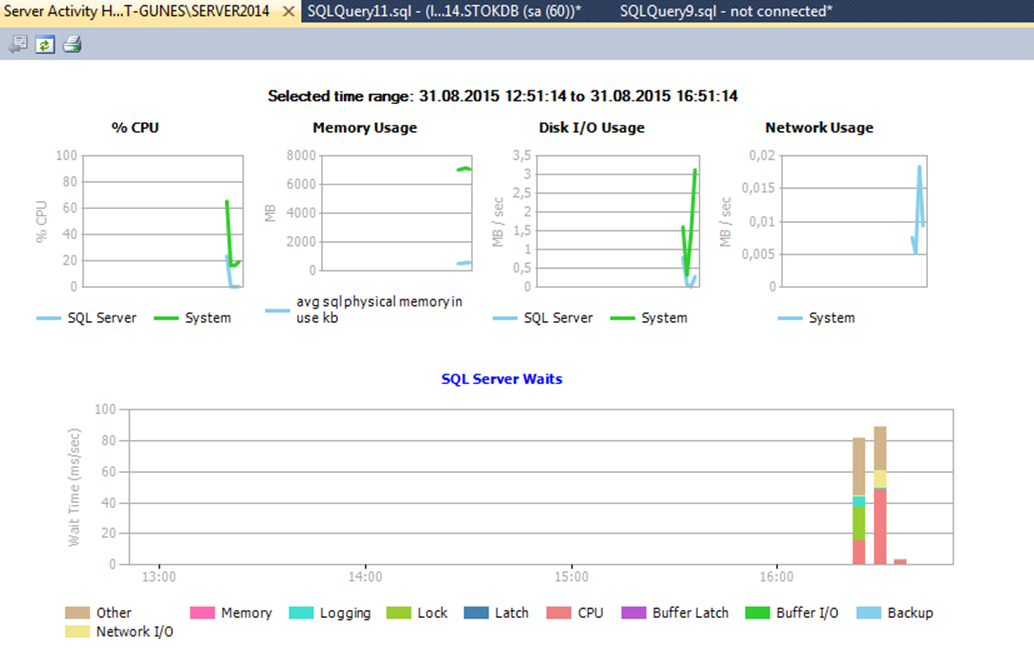1034x659 pixels.
Task: Click the Memory Usage chart title
Action: pos(365,127)
